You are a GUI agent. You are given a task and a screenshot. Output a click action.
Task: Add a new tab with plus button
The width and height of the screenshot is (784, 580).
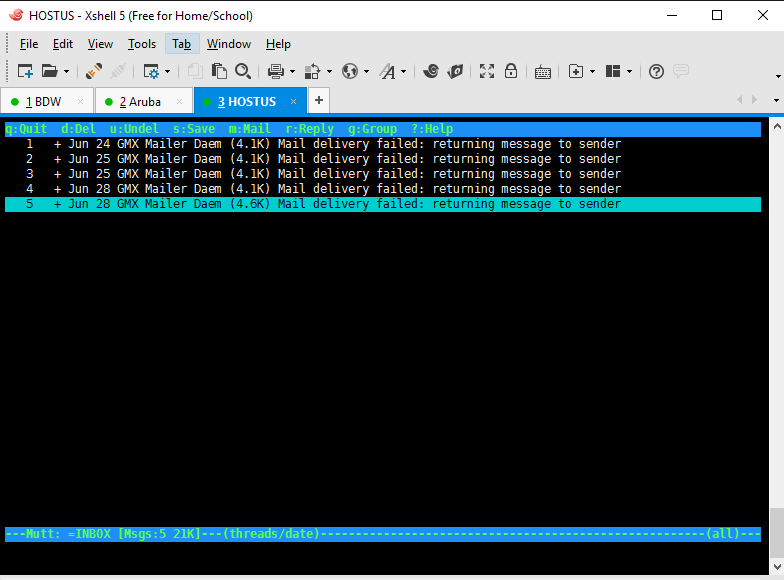point(318,100)
